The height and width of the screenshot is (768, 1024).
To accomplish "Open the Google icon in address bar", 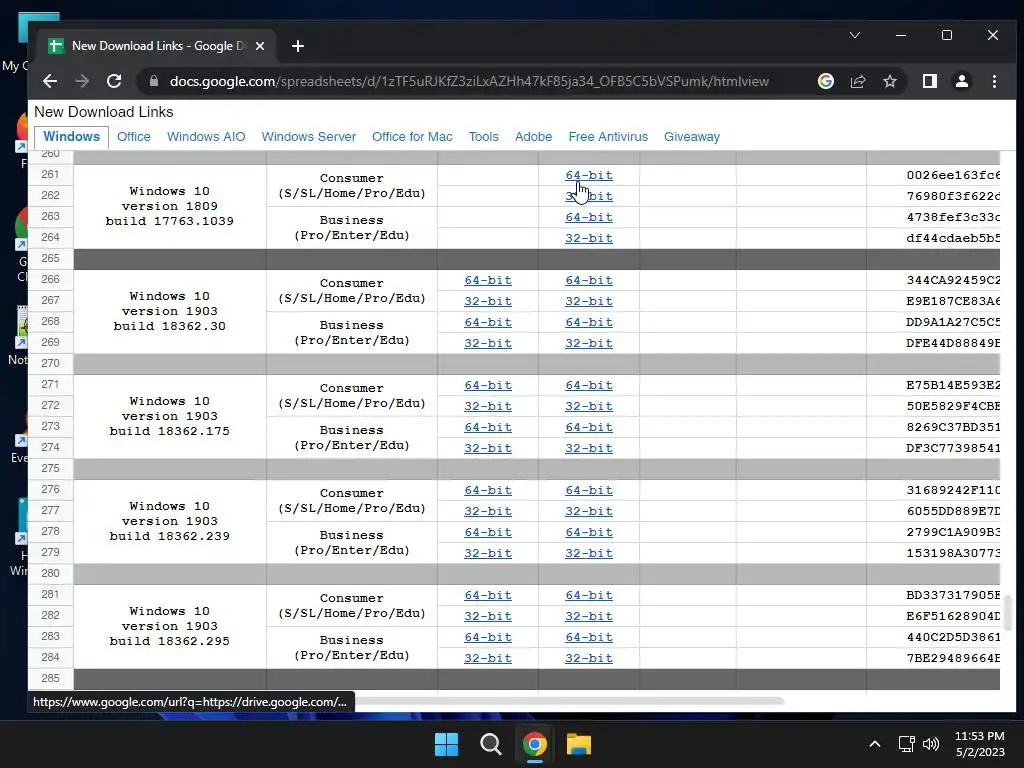I will (x=825, y=81).
